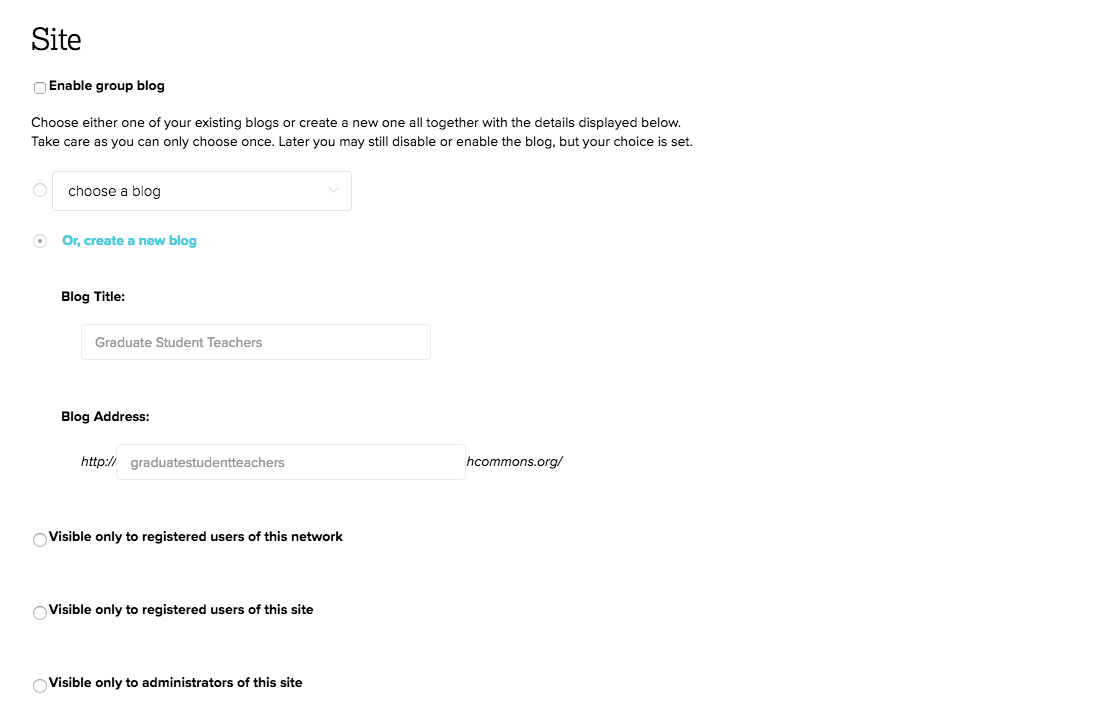Choose visible only to site administrators radio

pos(40,686)
